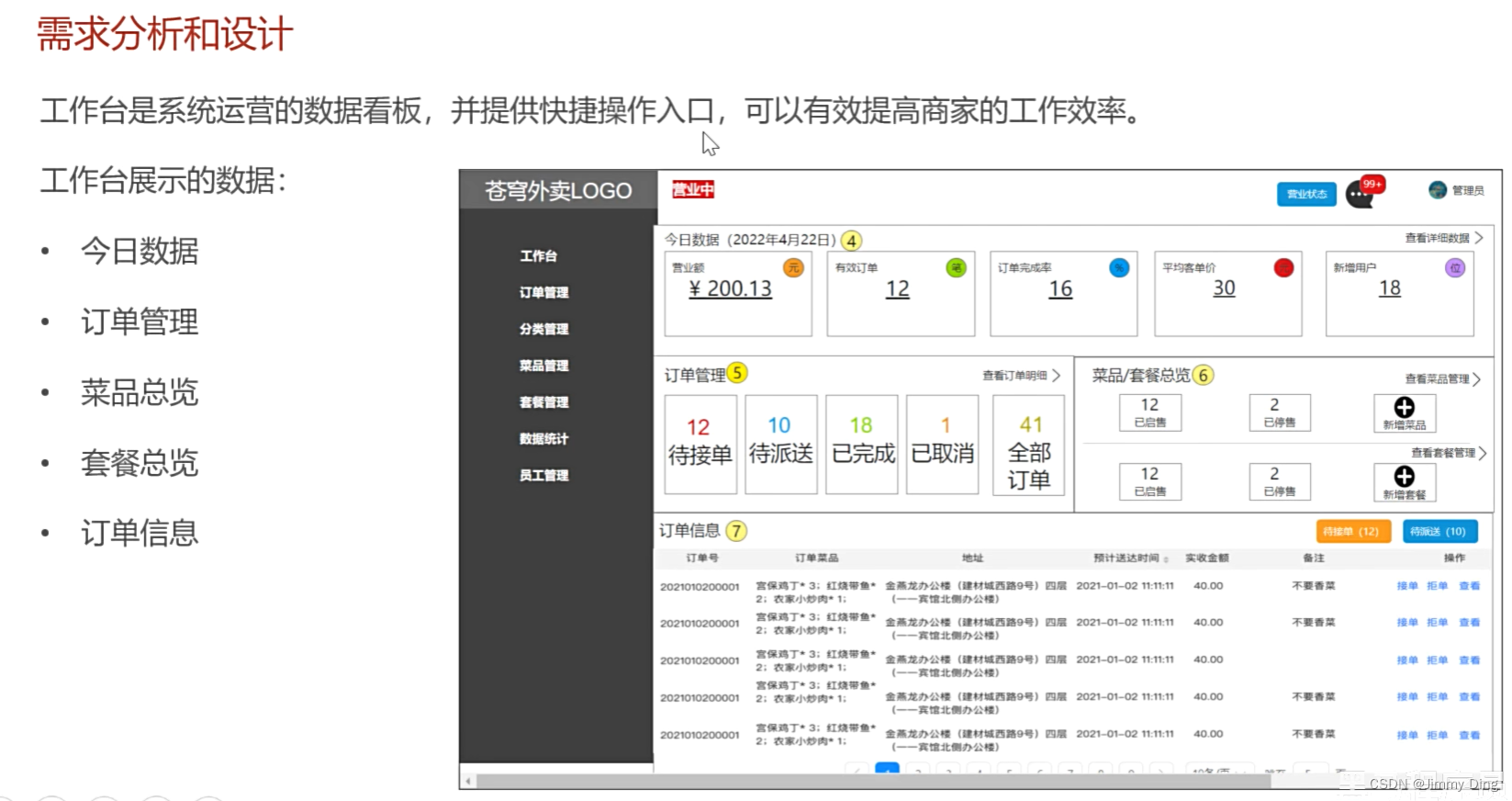Viewport: 1512px width, 801px height.
Task: Click the chat message bubble icon
Action: (x=1358, y=195)
